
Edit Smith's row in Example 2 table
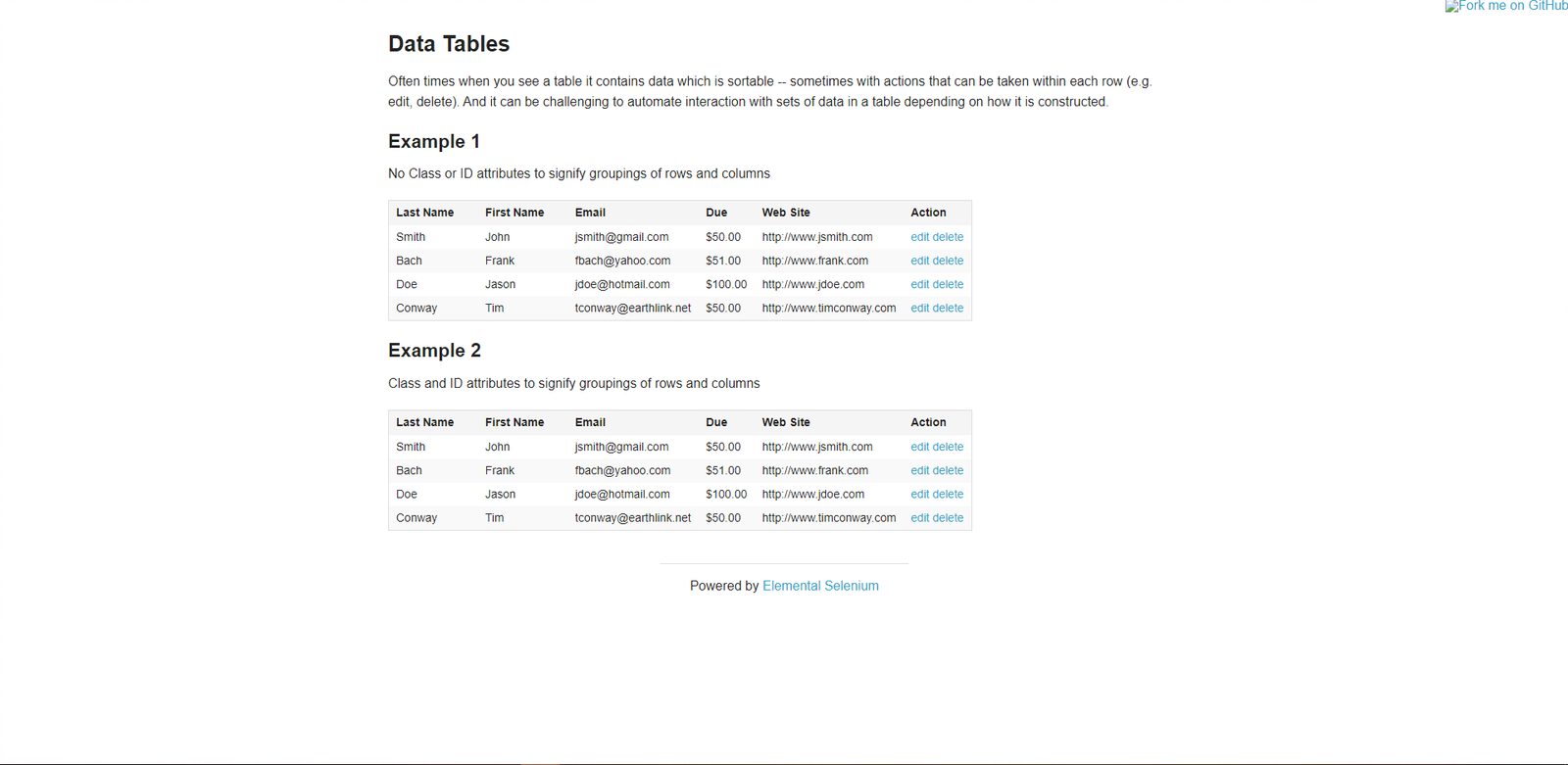919,447
